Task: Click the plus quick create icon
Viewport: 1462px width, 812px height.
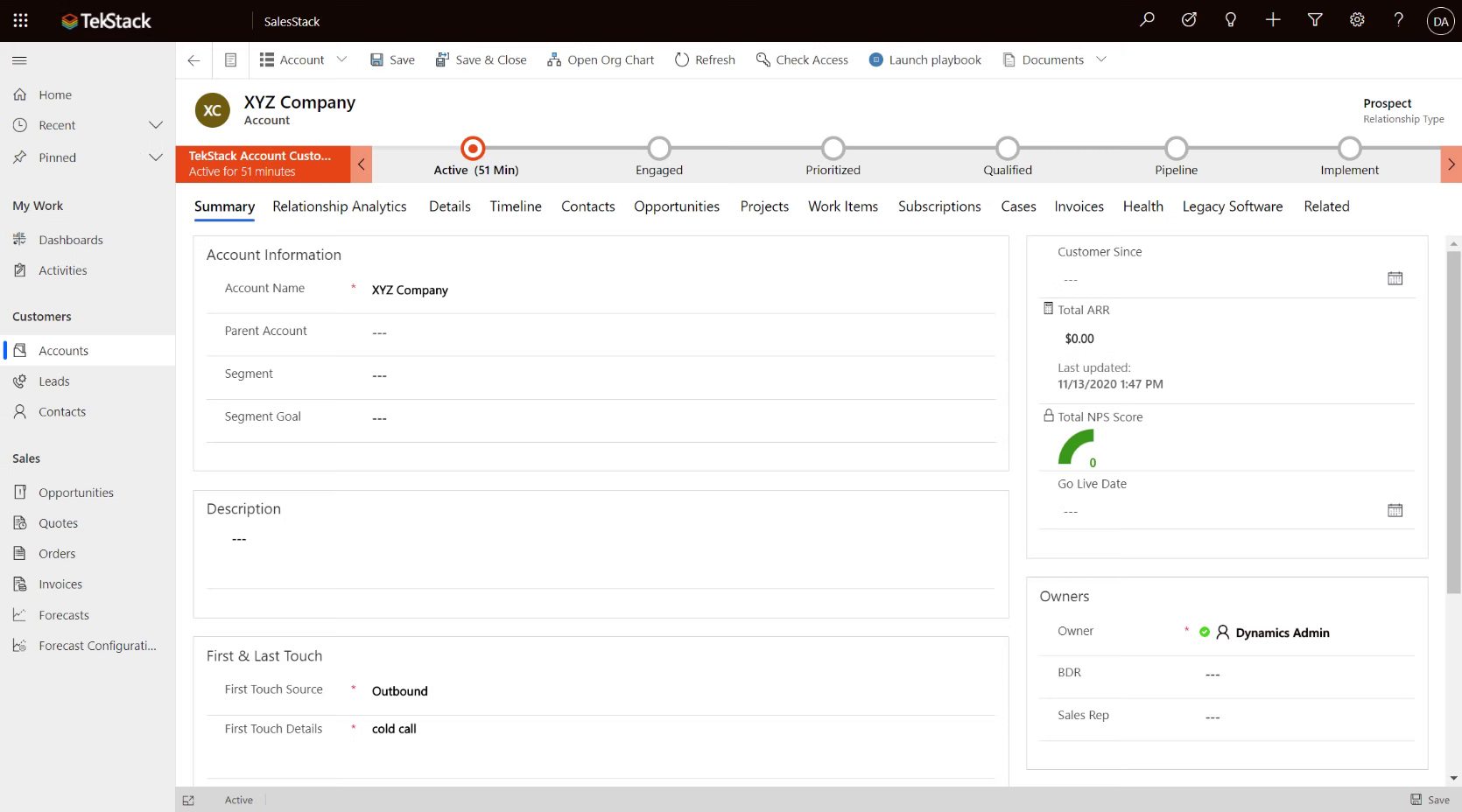Action: pos(1273,20)
